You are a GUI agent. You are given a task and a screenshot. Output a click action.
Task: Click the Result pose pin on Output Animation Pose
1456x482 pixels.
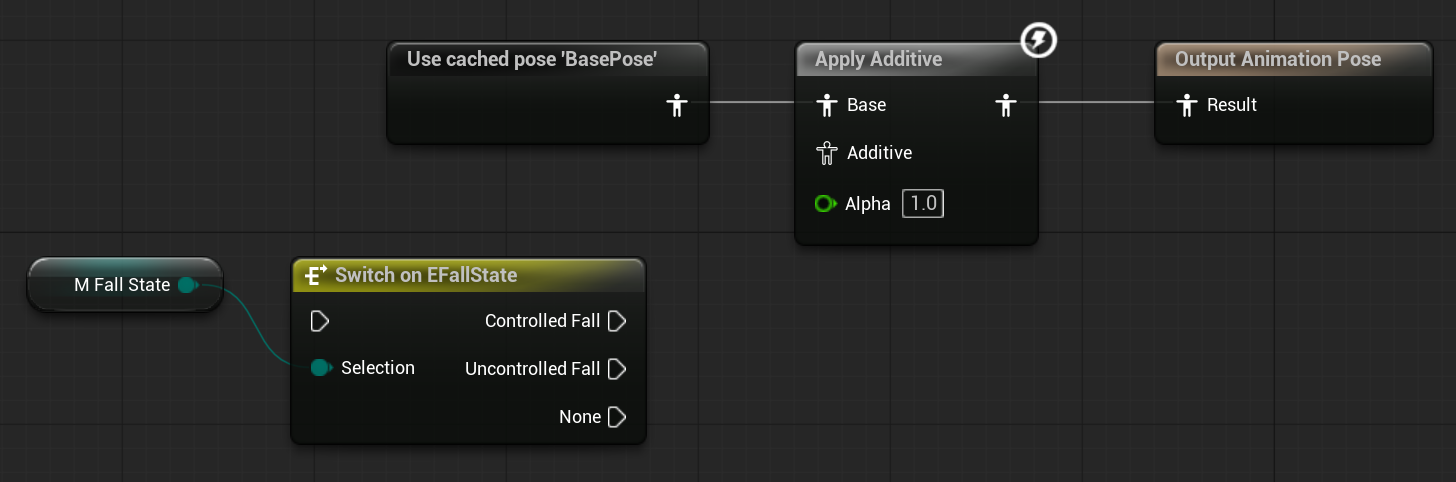[1186, 105]
